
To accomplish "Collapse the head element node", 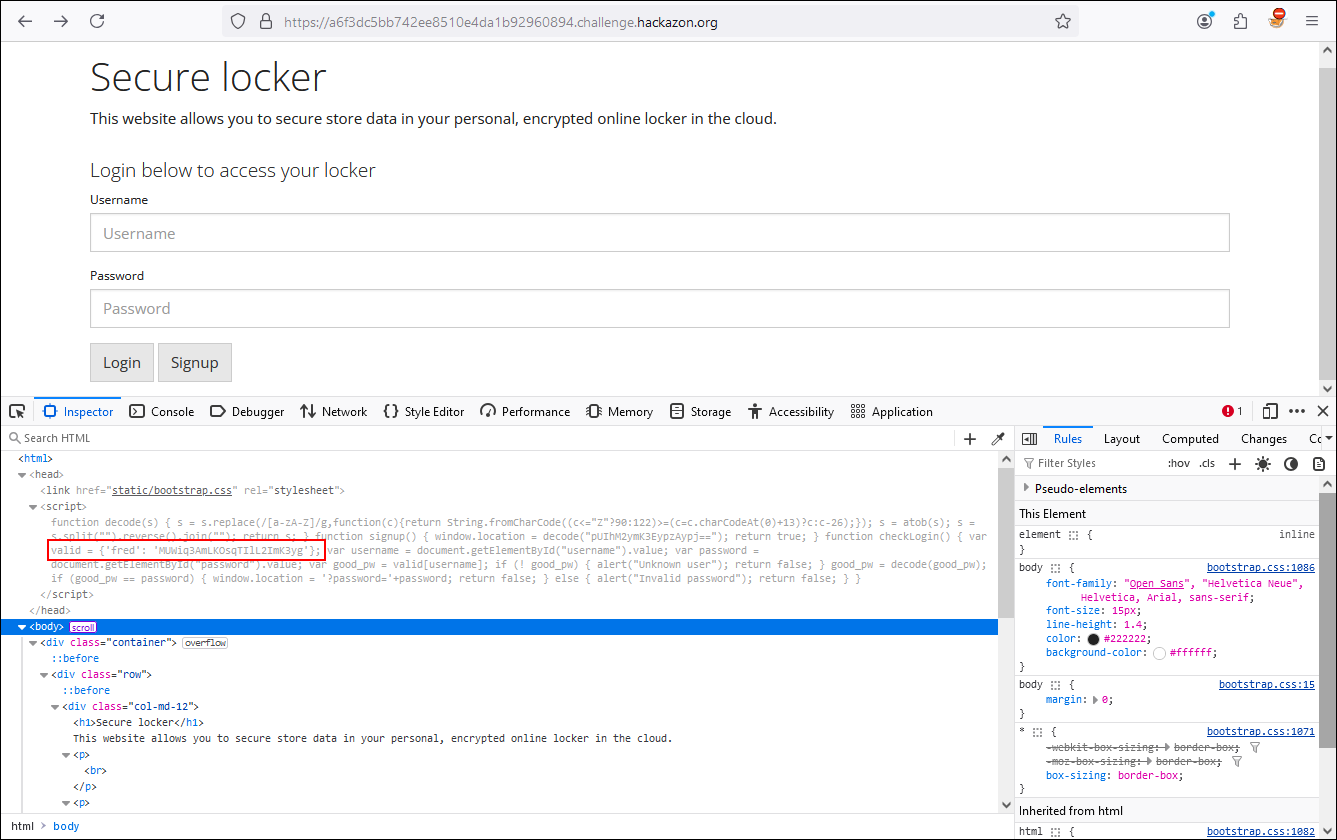I will point(23,475).
